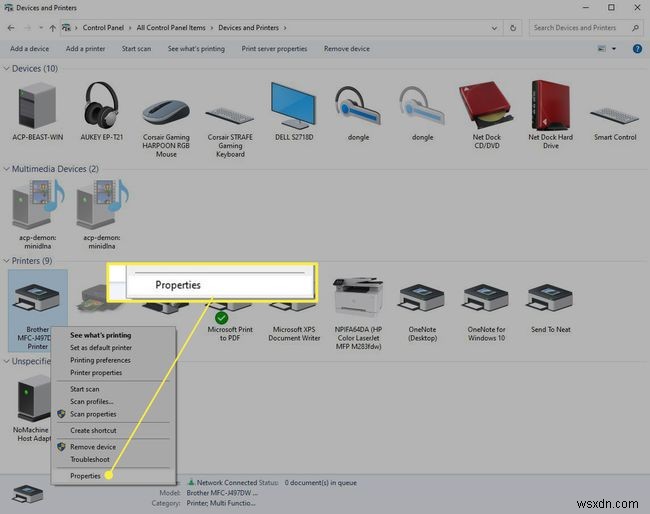Click Start scan in toolbar
The image size is (650, 514).
[136, 49]
